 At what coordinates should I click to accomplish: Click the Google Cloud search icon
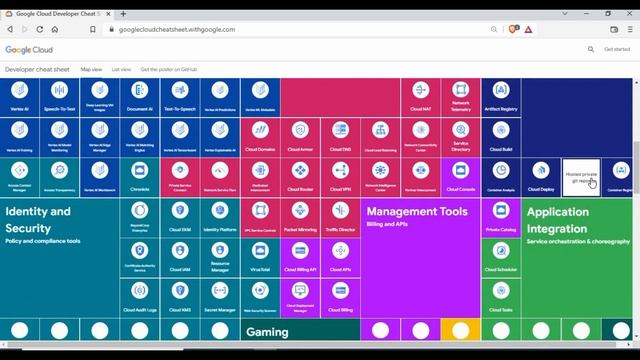591,49
